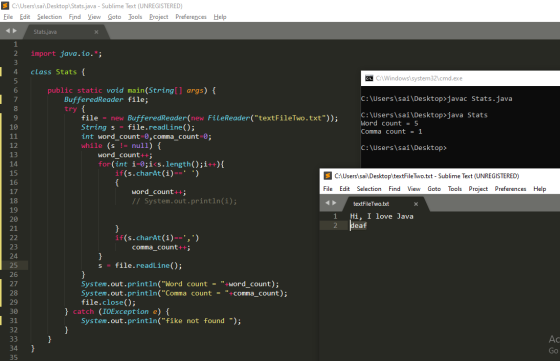
Task: Click the Sublime icon in Stats.java title bar
Action: click(x=5, y=6)
